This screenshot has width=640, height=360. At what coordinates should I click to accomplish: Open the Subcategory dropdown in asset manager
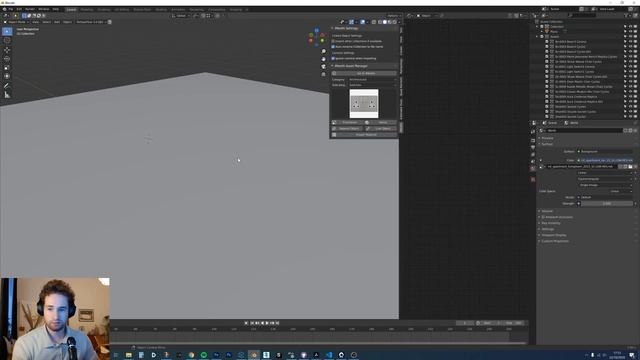pos(372,85)
